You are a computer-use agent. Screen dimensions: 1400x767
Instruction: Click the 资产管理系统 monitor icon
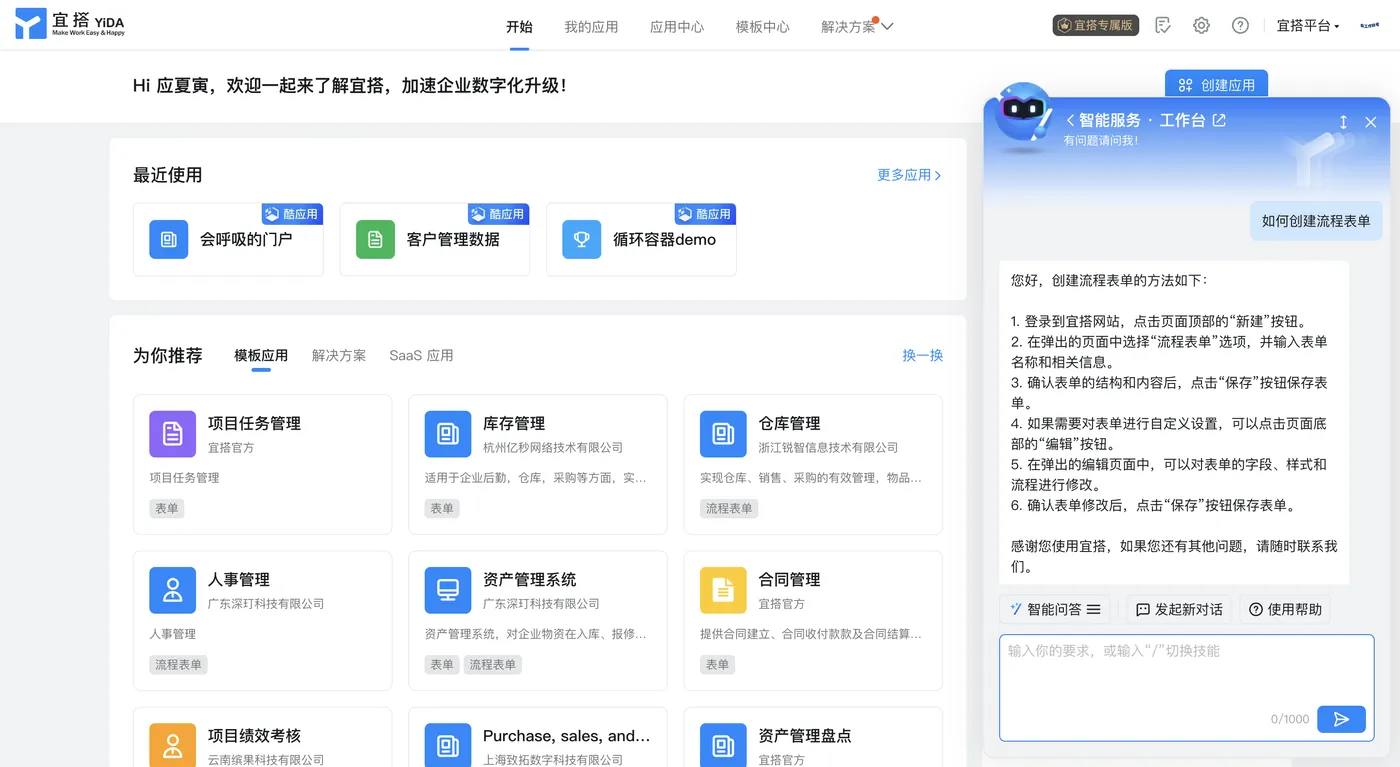(x=448, y=590)
